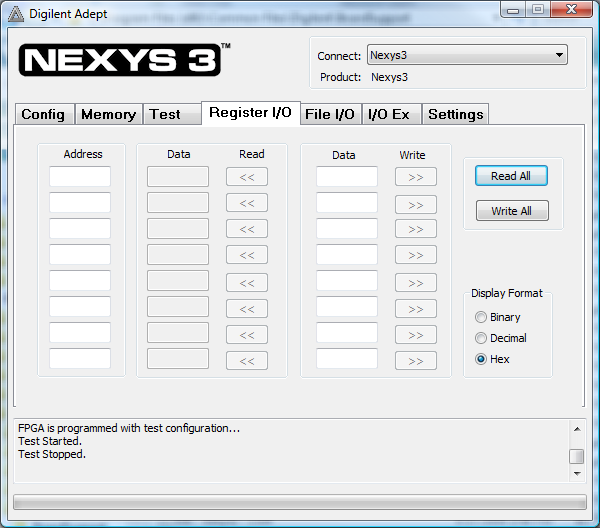Viewport: 600px width, 528px height.
Task: Select the Hex display format
Action: 481,359
